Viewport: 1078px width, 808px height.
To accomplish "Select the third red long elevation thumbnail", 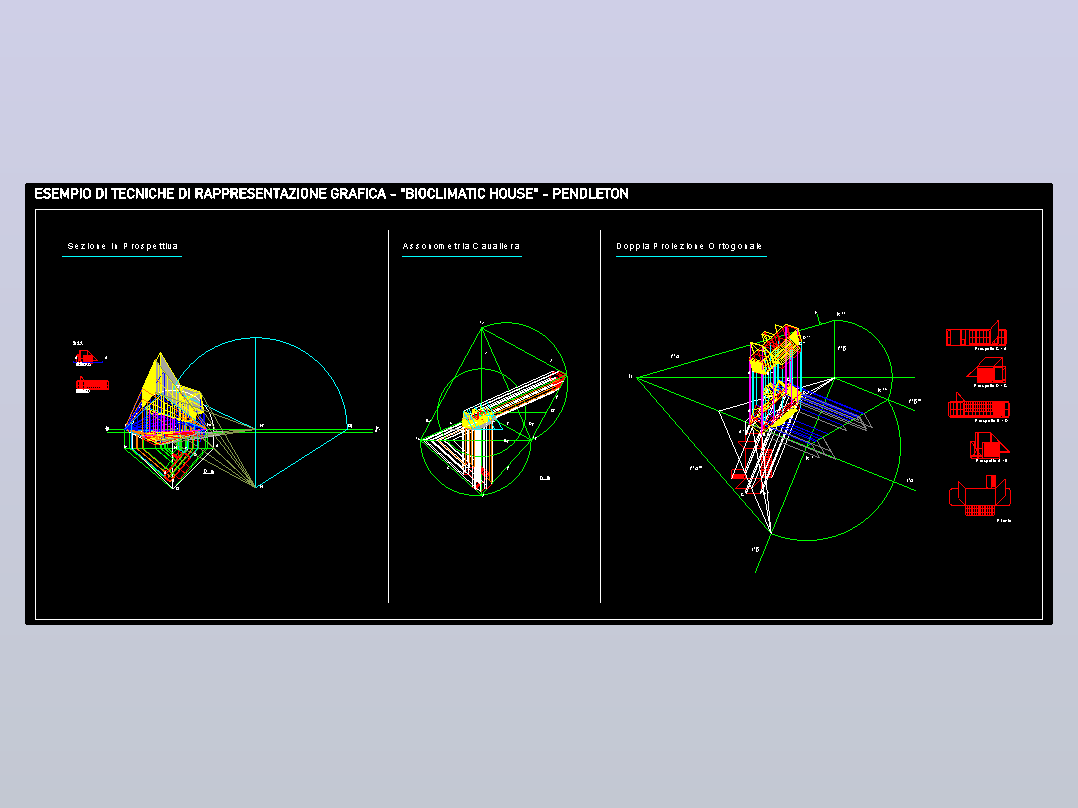I will click(978, 406).
